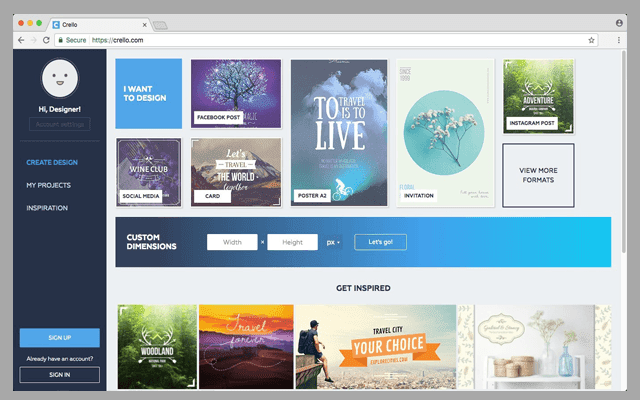Bookmark page with the star icon
The height and width of the screenshot is (400, 640).
coord(591,40)
